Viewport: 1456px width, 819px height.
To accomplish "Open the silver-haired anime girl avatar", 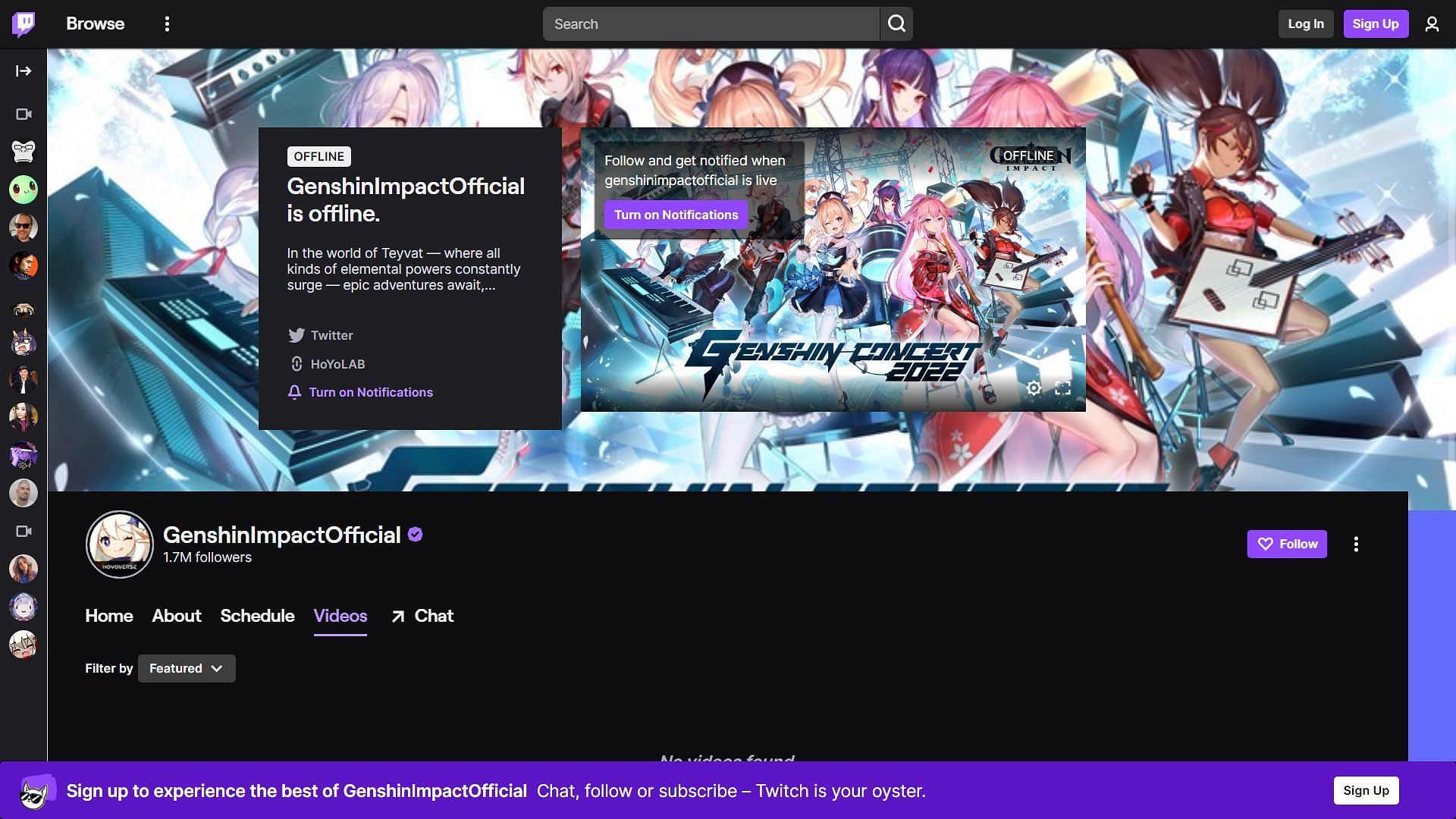I will pyautogui.click(x=24, y=607).
